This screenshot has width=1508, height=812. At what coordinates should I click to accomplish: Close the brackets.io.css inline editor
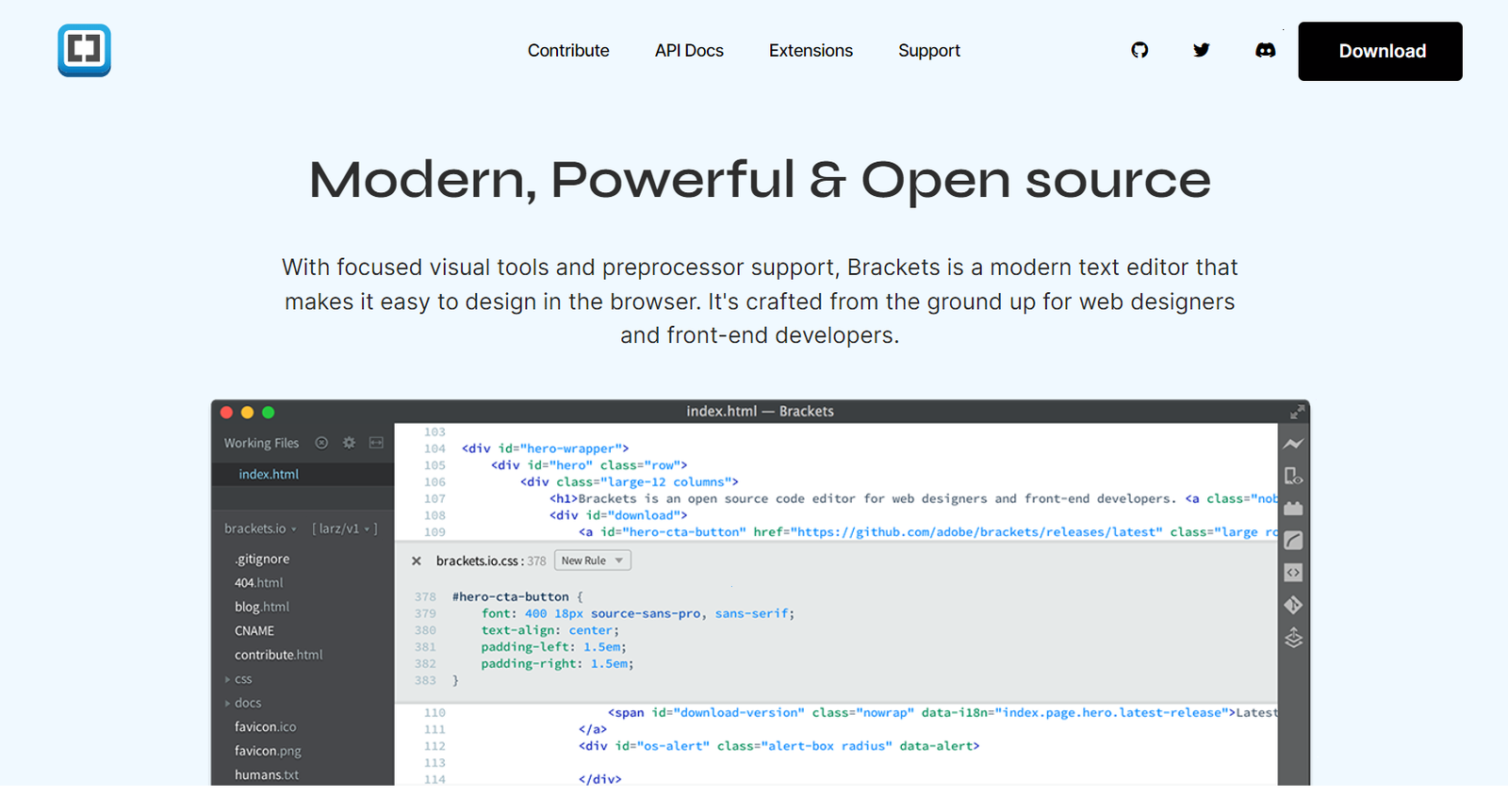click(x=416, y=560)
